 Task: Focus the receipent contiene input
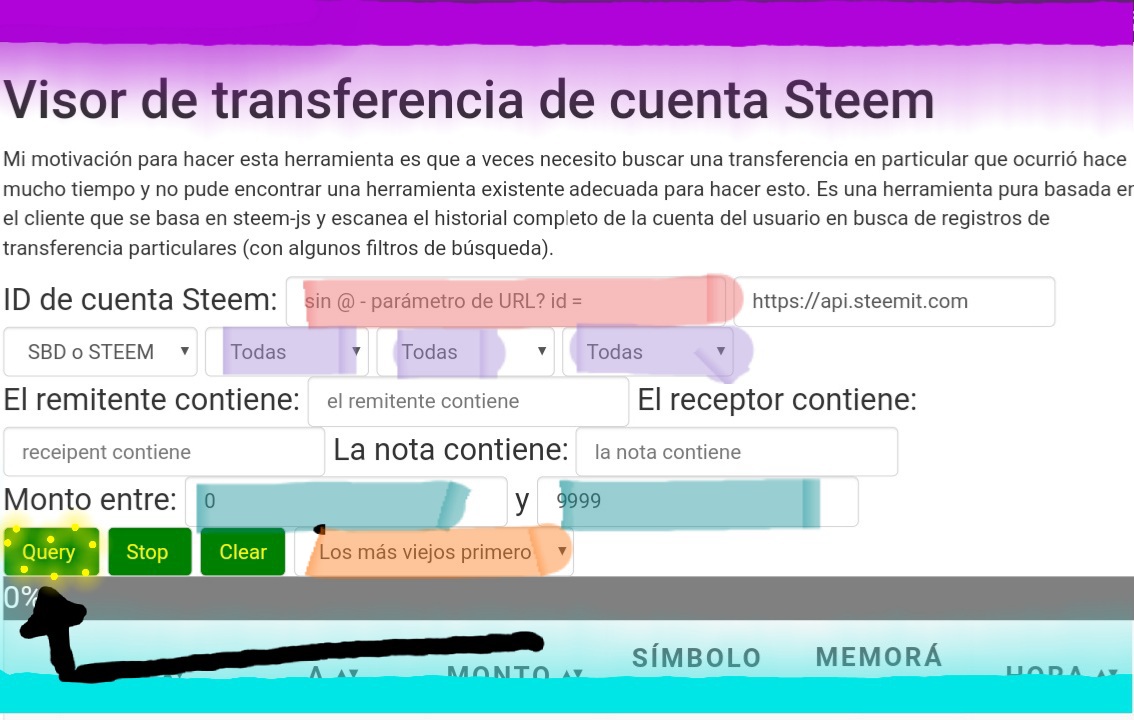click(x=164, y=452)
